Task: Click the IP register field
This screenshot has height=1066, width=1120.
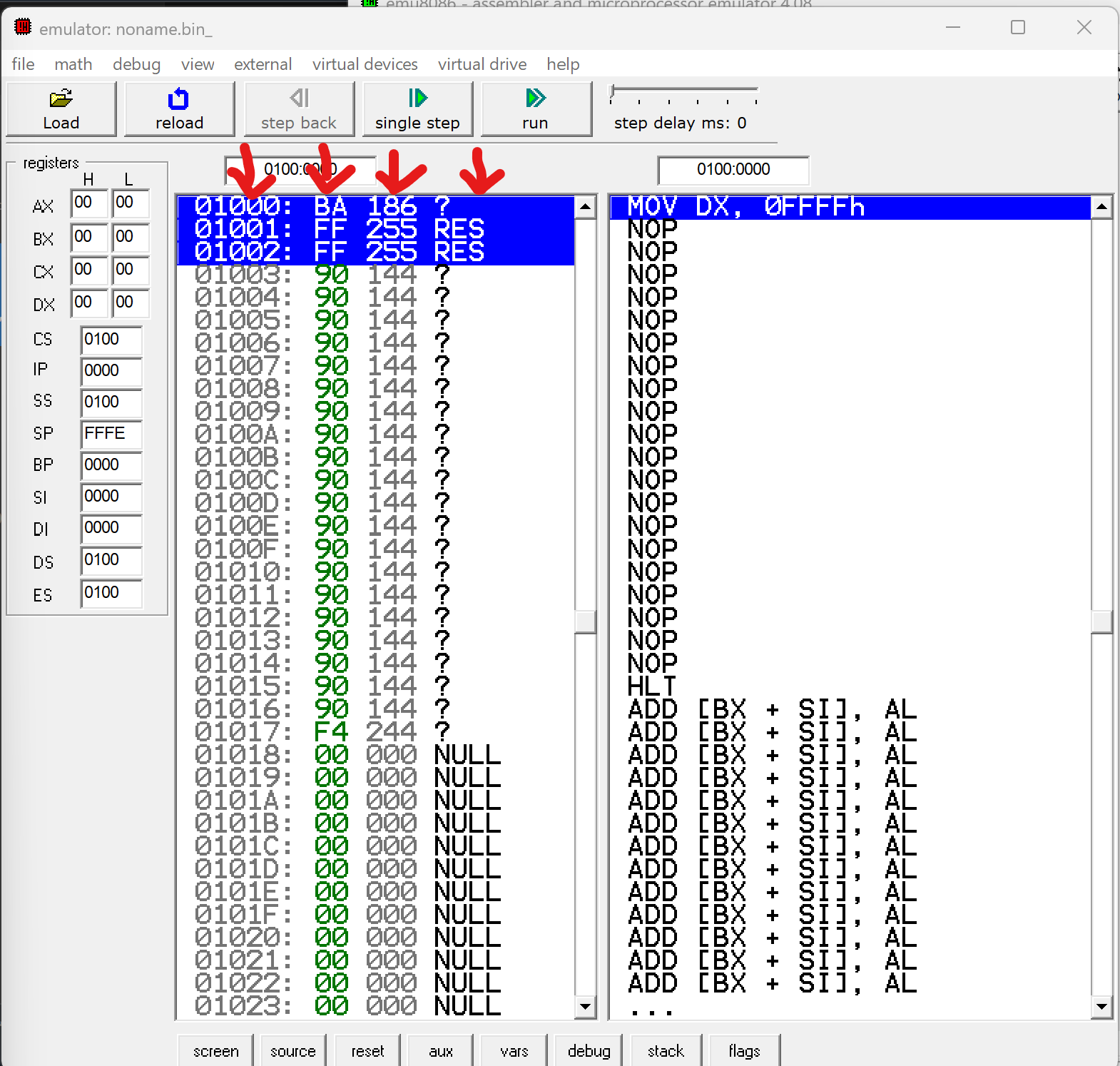Action: (x=111, y=371)
